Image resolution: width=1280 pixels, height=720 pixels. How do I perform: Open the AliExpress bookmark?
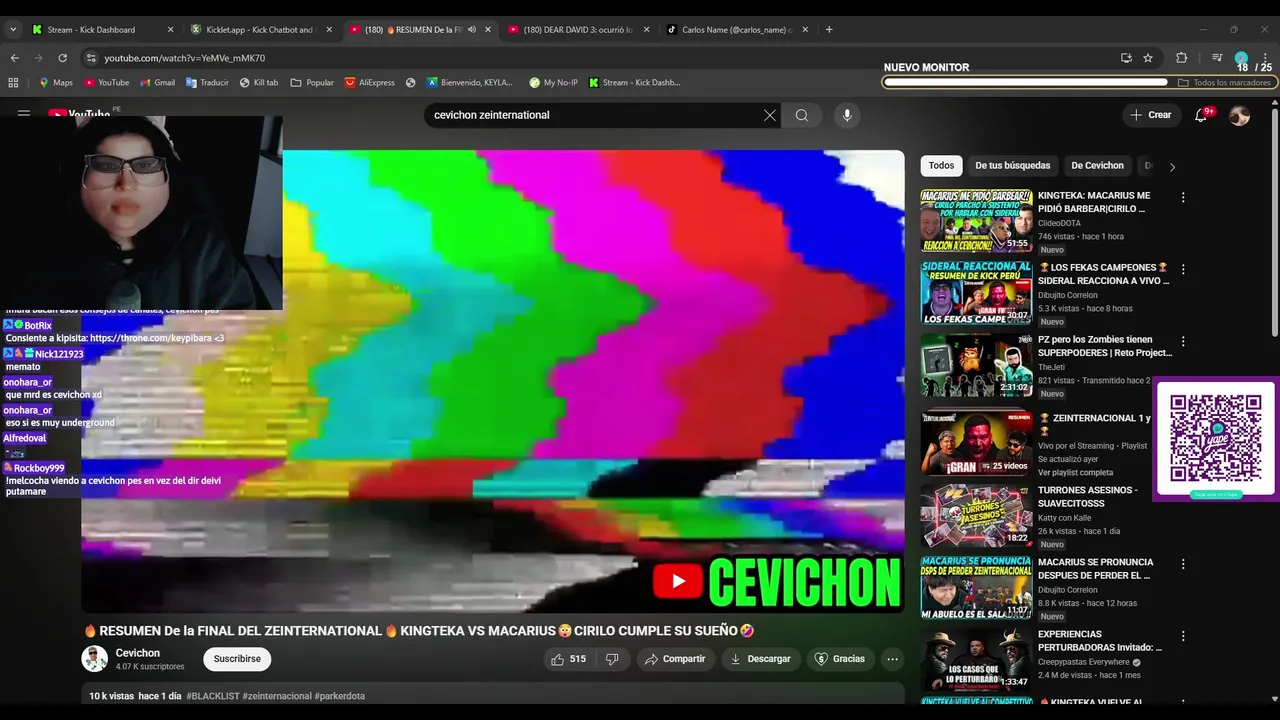(369, 83)
